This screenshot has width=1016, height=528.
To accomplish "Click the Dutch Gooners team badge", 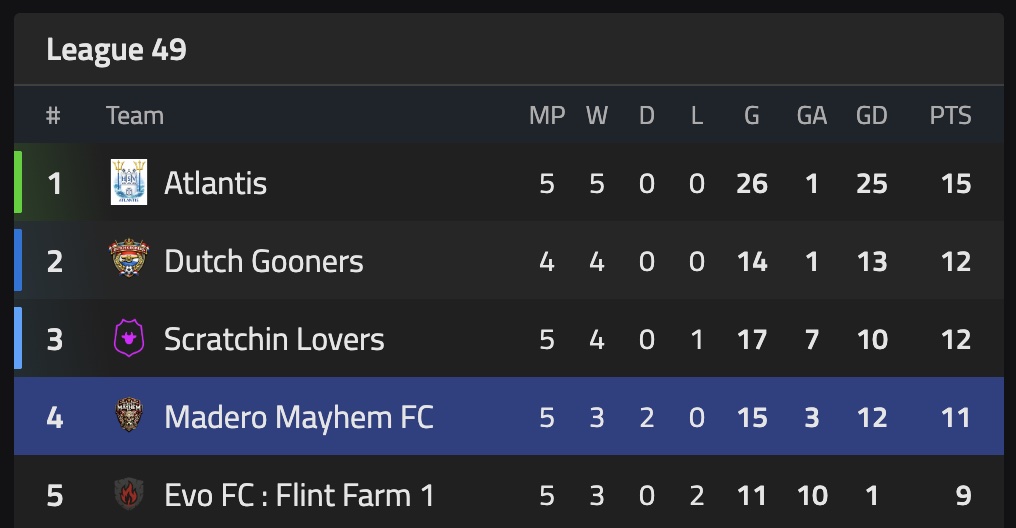I will (128, 261).
